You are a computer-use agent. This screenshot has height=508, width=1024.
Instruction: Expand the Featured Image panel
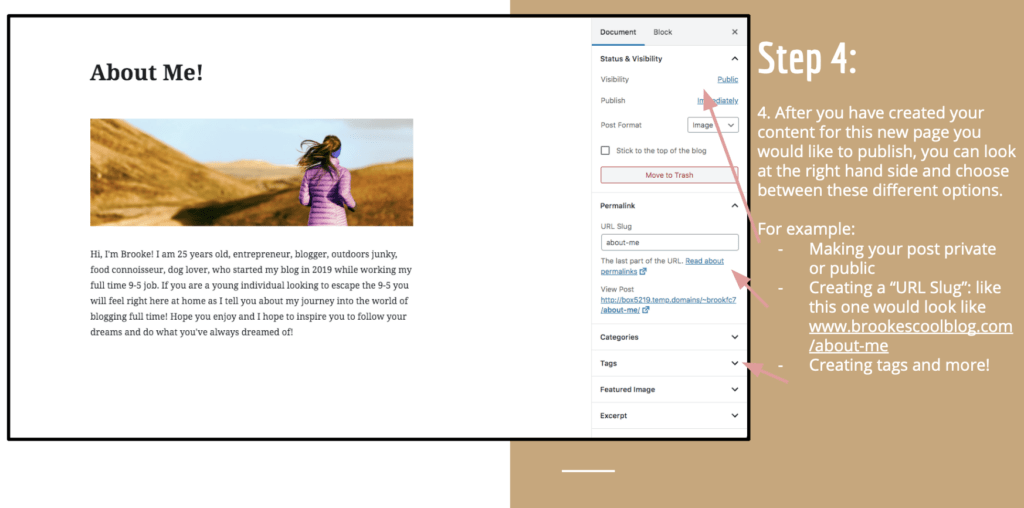pyautogui.click(x=734, y=389)
